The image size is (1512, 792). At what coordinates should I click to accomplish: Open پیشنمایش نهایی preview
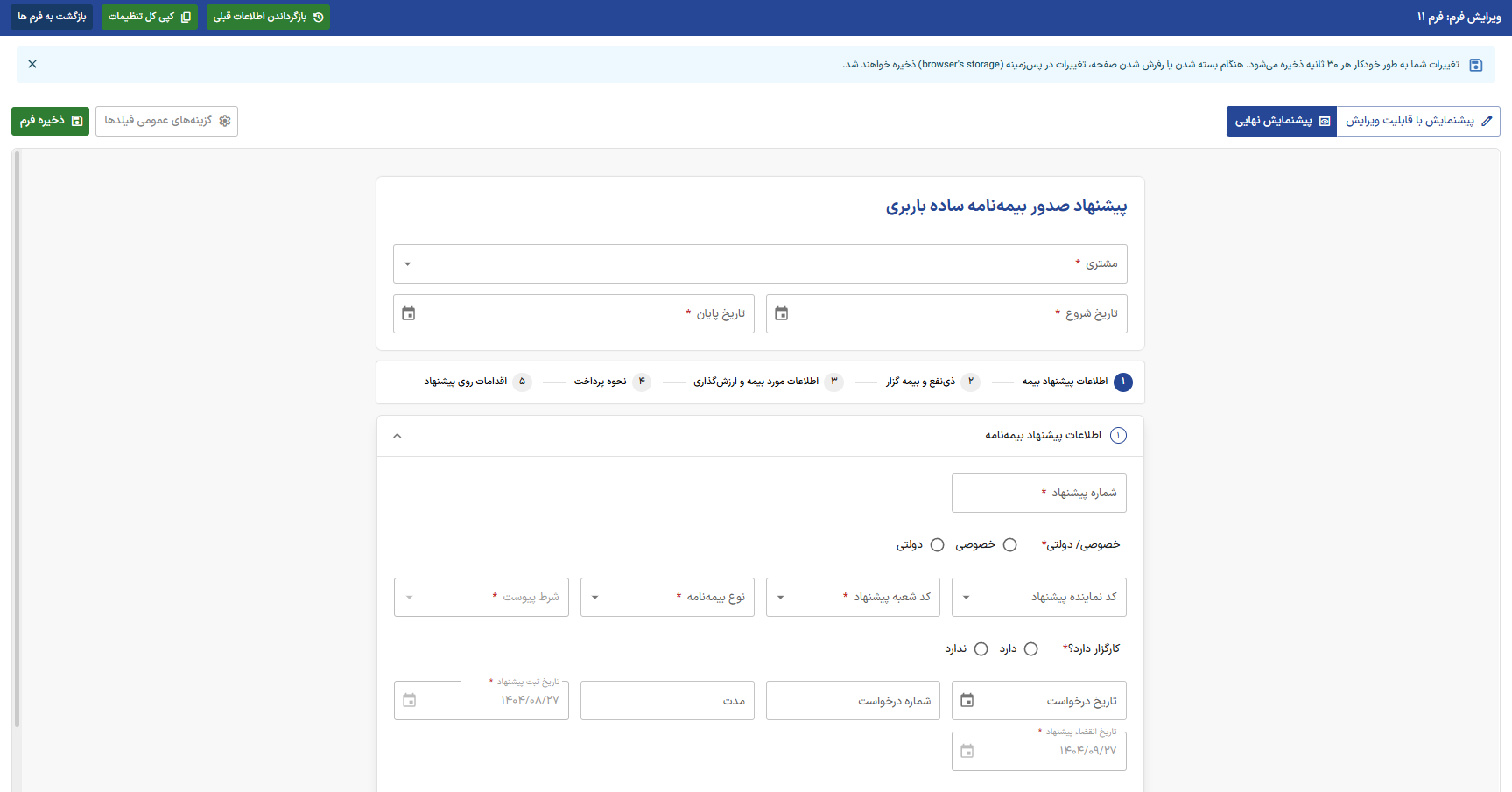click(x=1281, y=121)
